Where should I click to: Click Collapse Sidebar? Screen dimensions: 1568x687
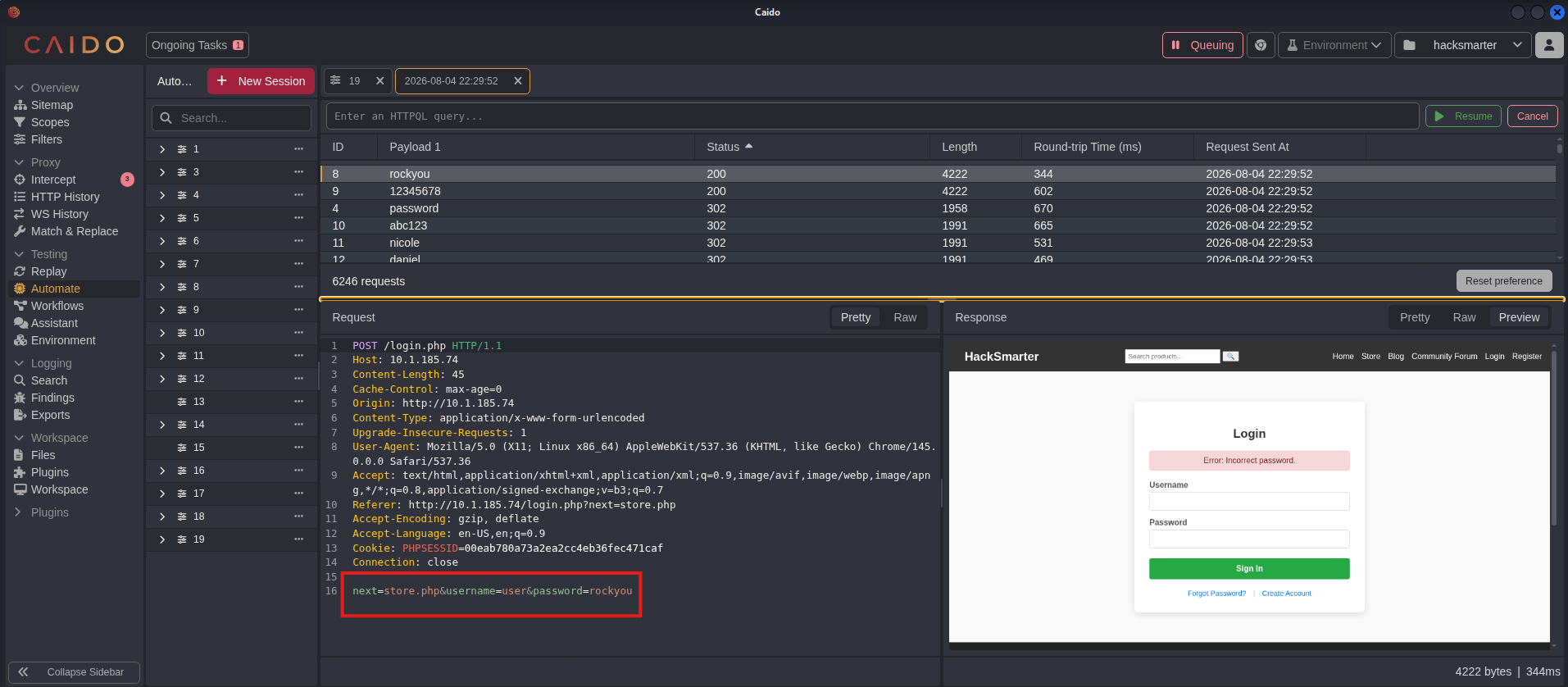[74, 672]
